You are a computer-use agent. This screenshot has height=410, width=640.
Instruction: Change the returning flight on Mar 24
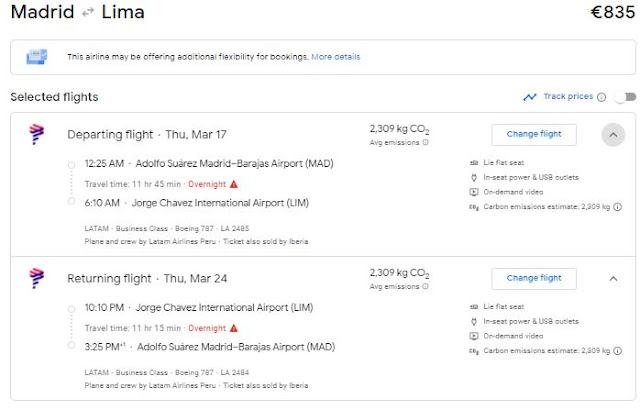(x=534, y=278)
